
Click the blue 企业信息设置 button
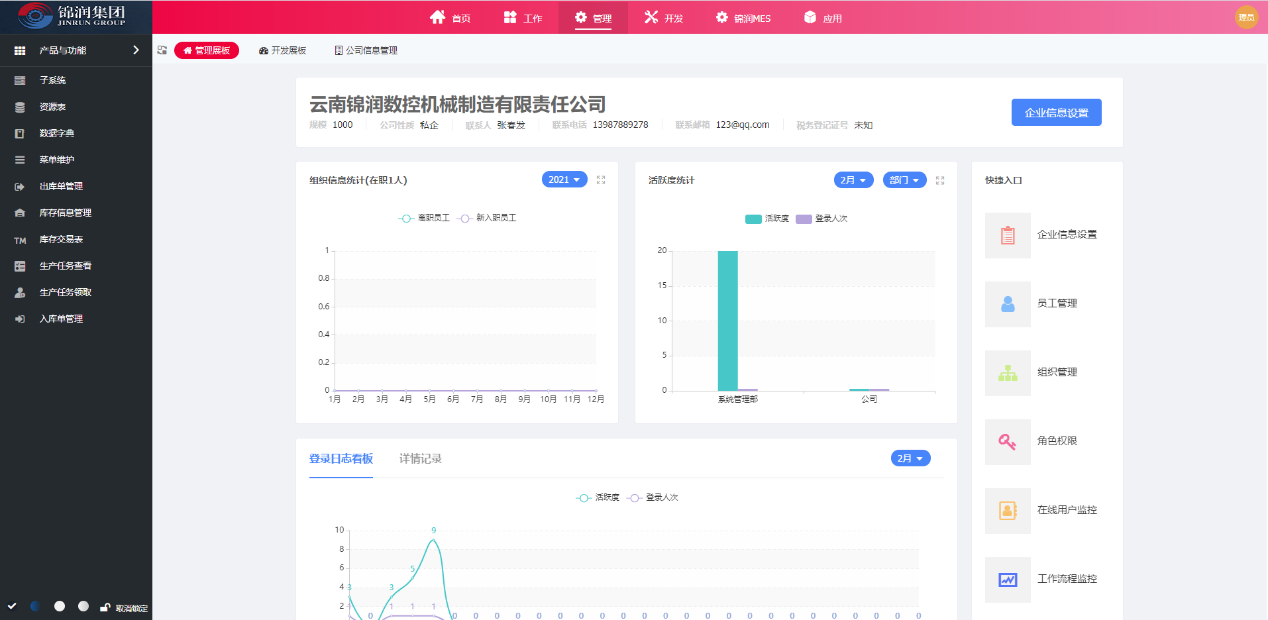1056,112
